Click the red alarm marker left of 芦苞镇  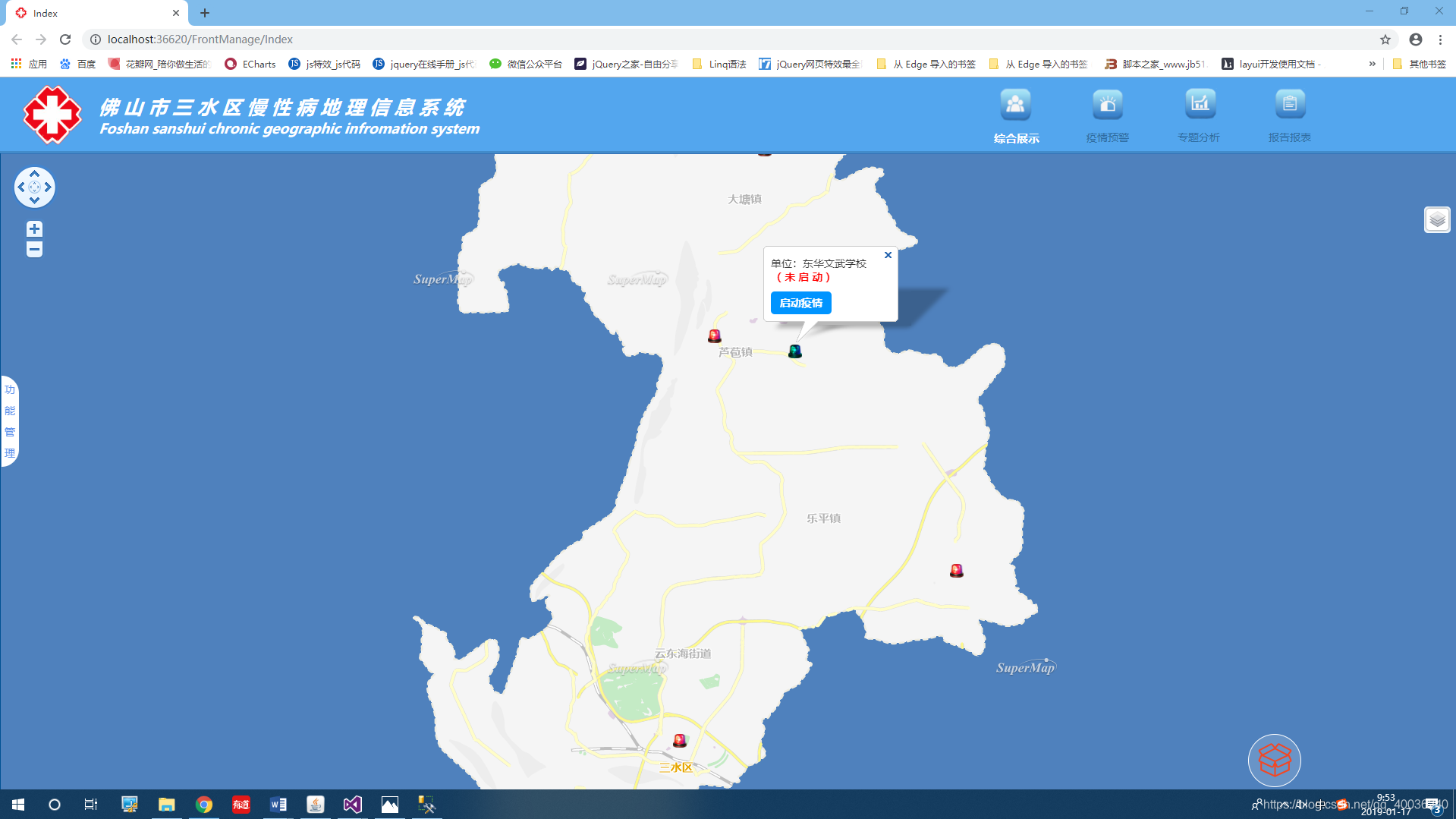click(714, 335)
